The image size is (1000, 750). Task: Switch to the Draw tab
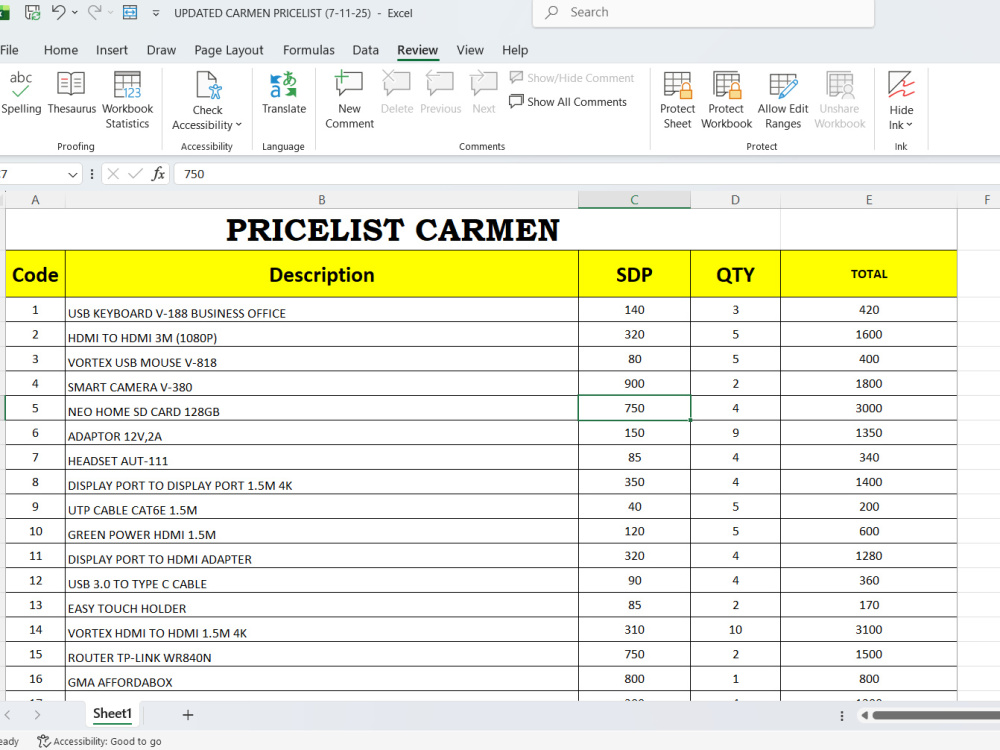coord(161,50)
